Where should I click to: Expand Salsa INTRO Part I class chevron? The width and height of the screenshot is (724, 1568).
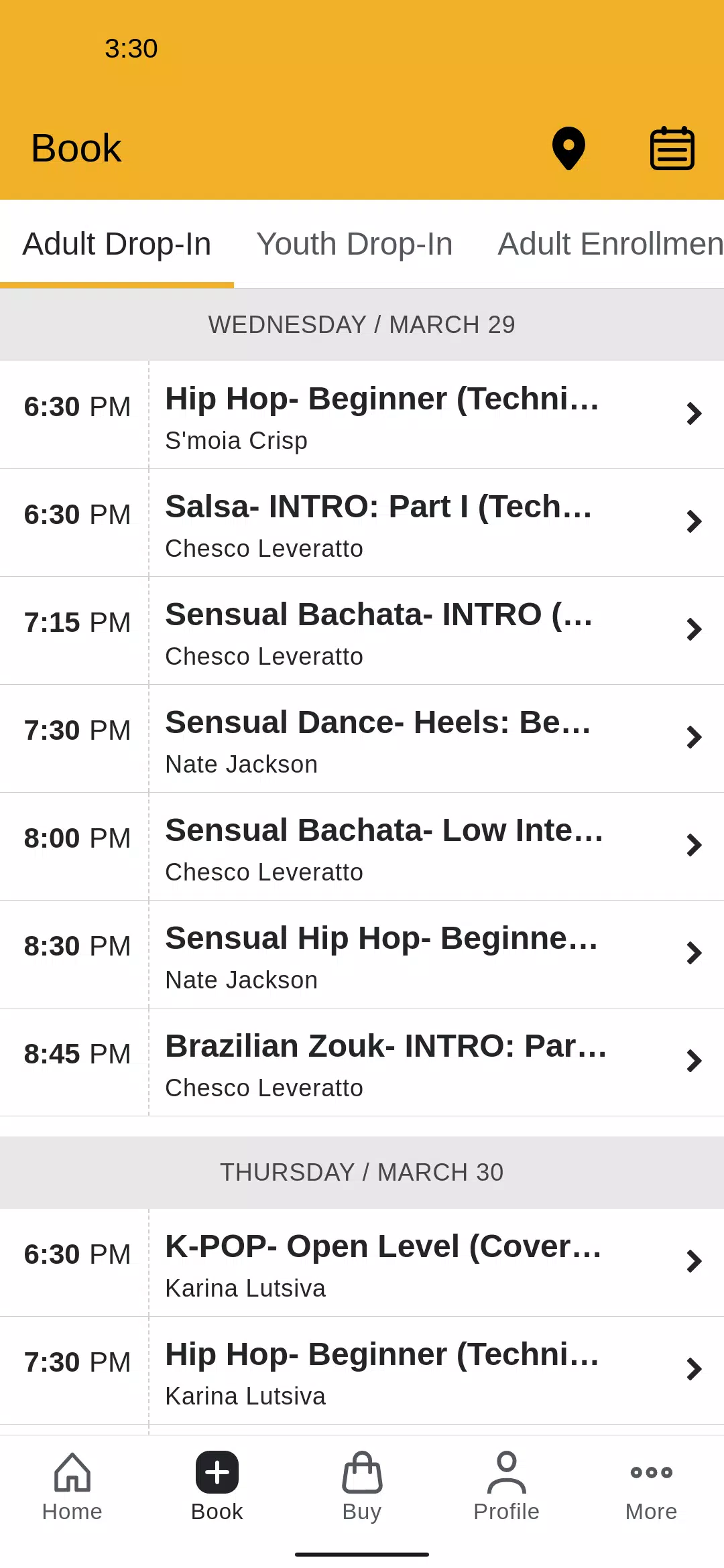click(x=694, y=521)
